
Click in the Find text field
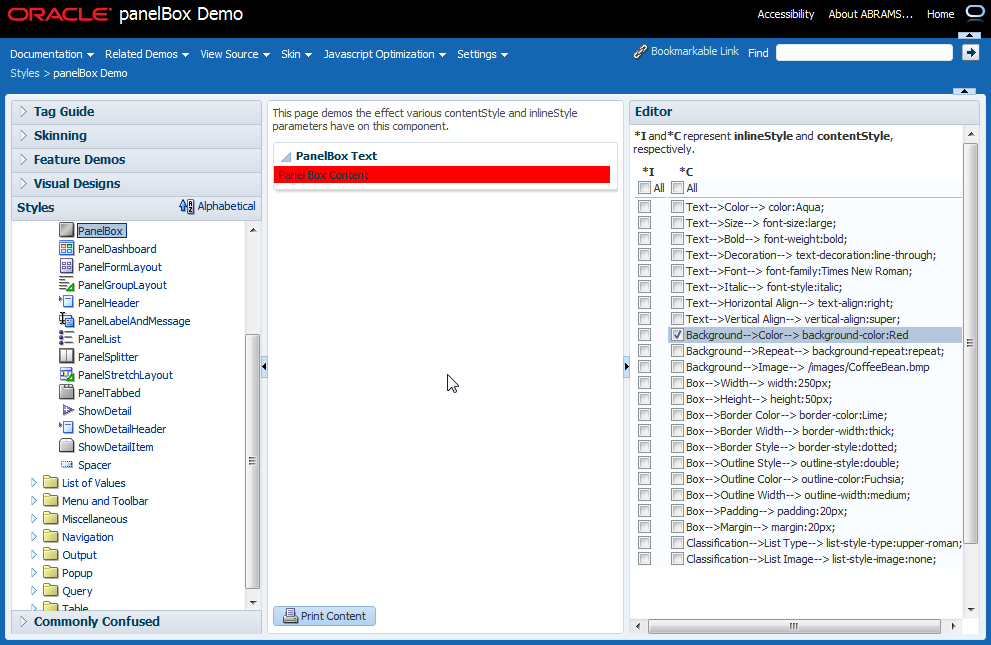(x=864, y=52)
